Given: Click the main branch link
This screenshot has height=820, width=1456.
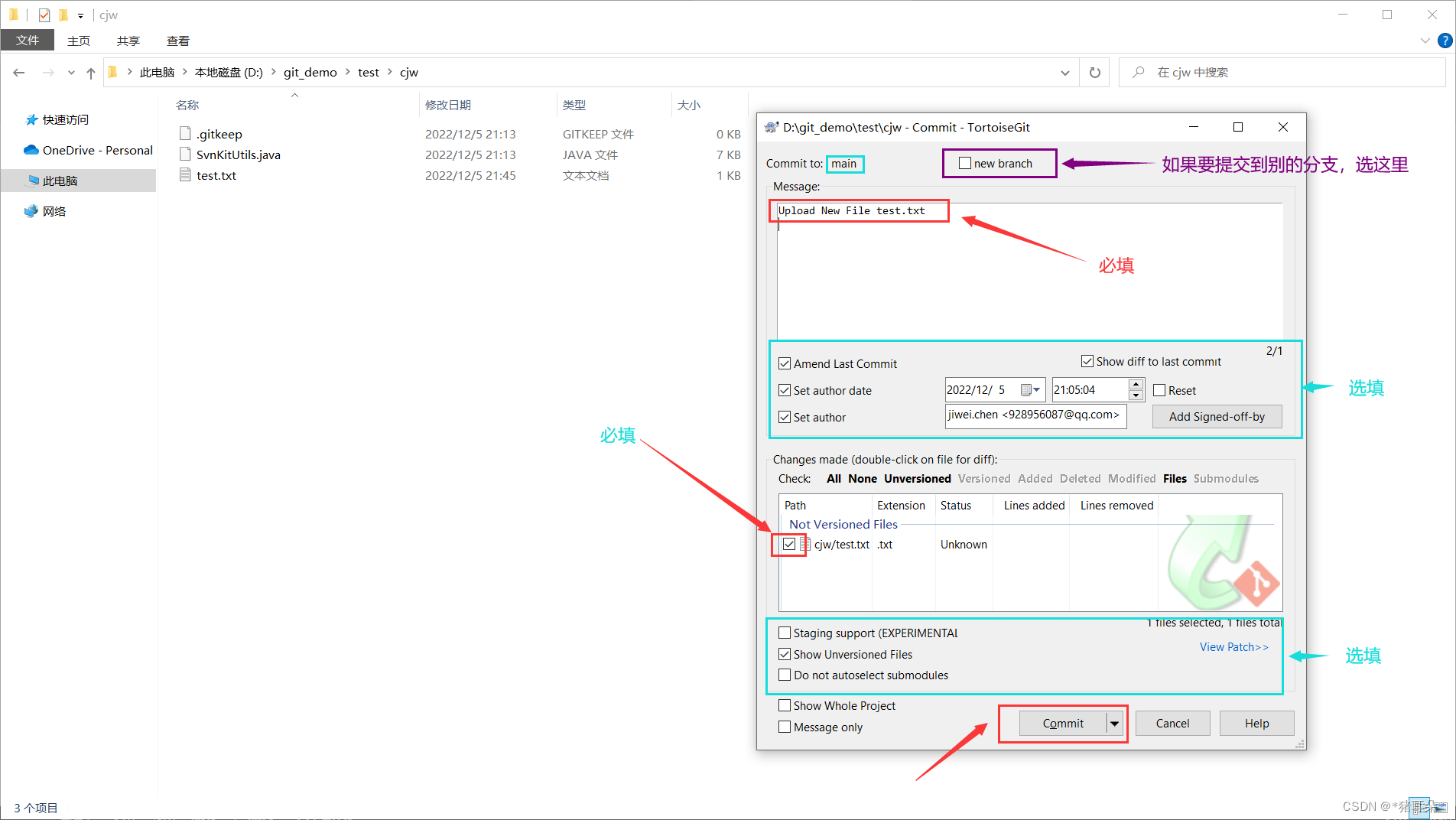Looking at the screenshot, I should pyautogui.click(x=844, y=164).
